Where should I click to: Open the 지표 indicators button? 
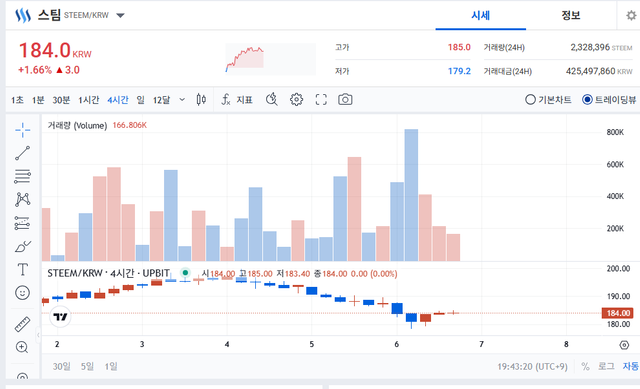[237, 100]
